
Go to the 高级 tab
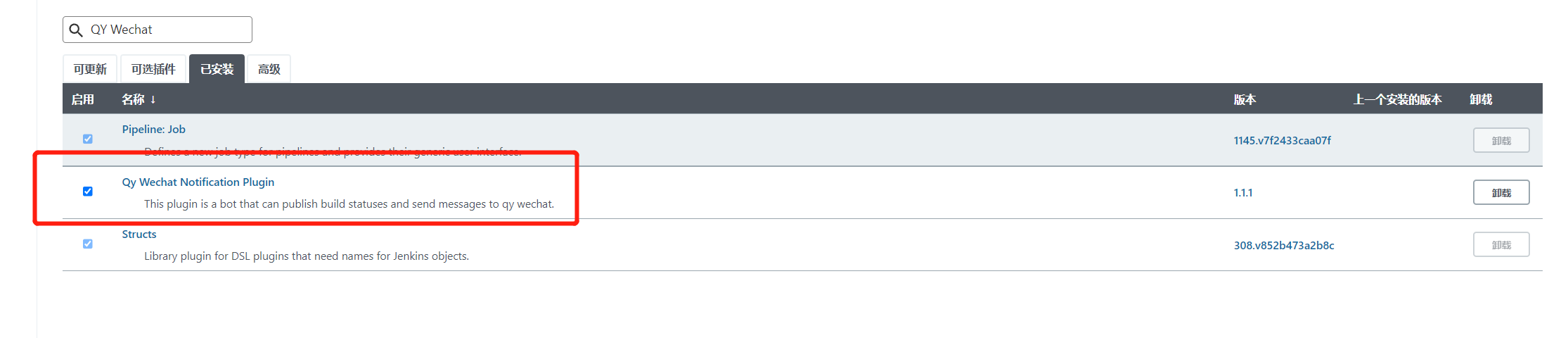pyautogui.click(x=269, y=69)
